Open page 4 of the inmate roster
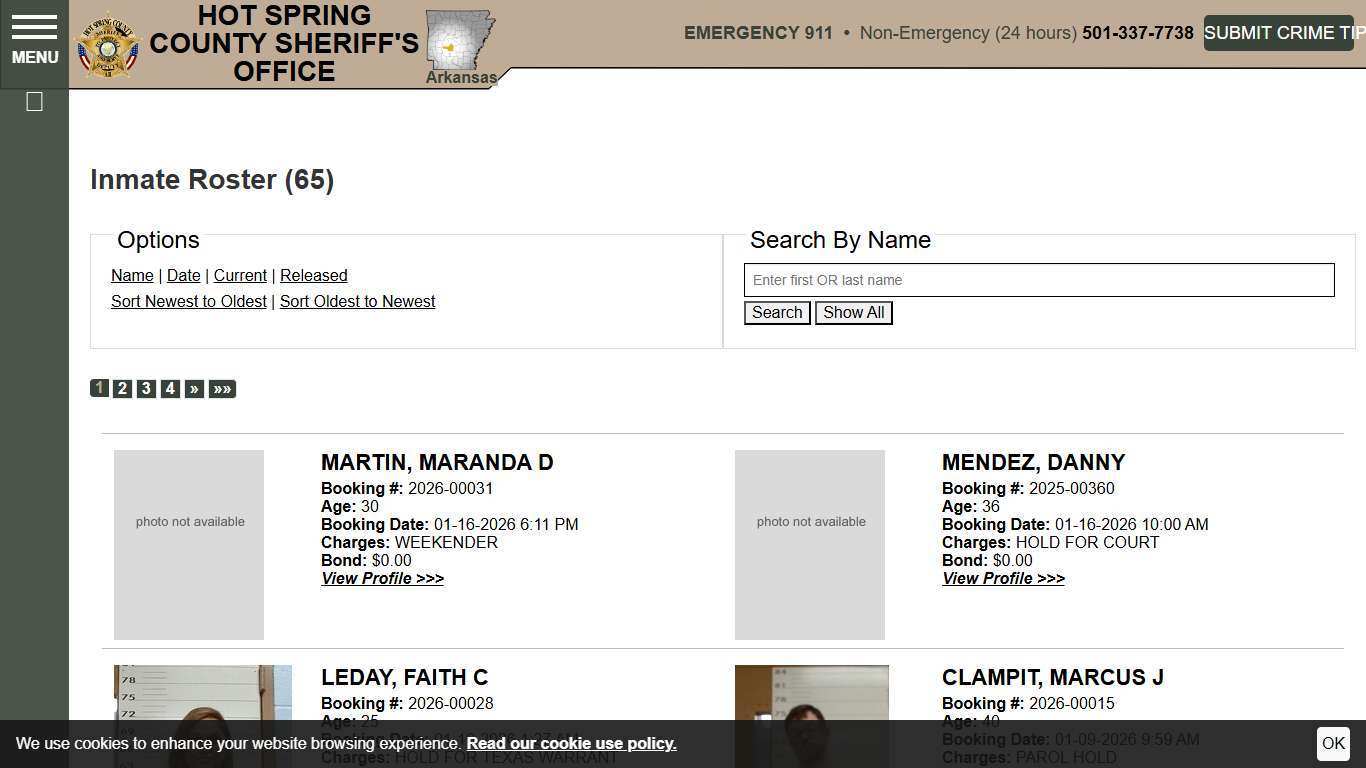The height and width of the screenshot is (768, 1366). tap(170, 389)
